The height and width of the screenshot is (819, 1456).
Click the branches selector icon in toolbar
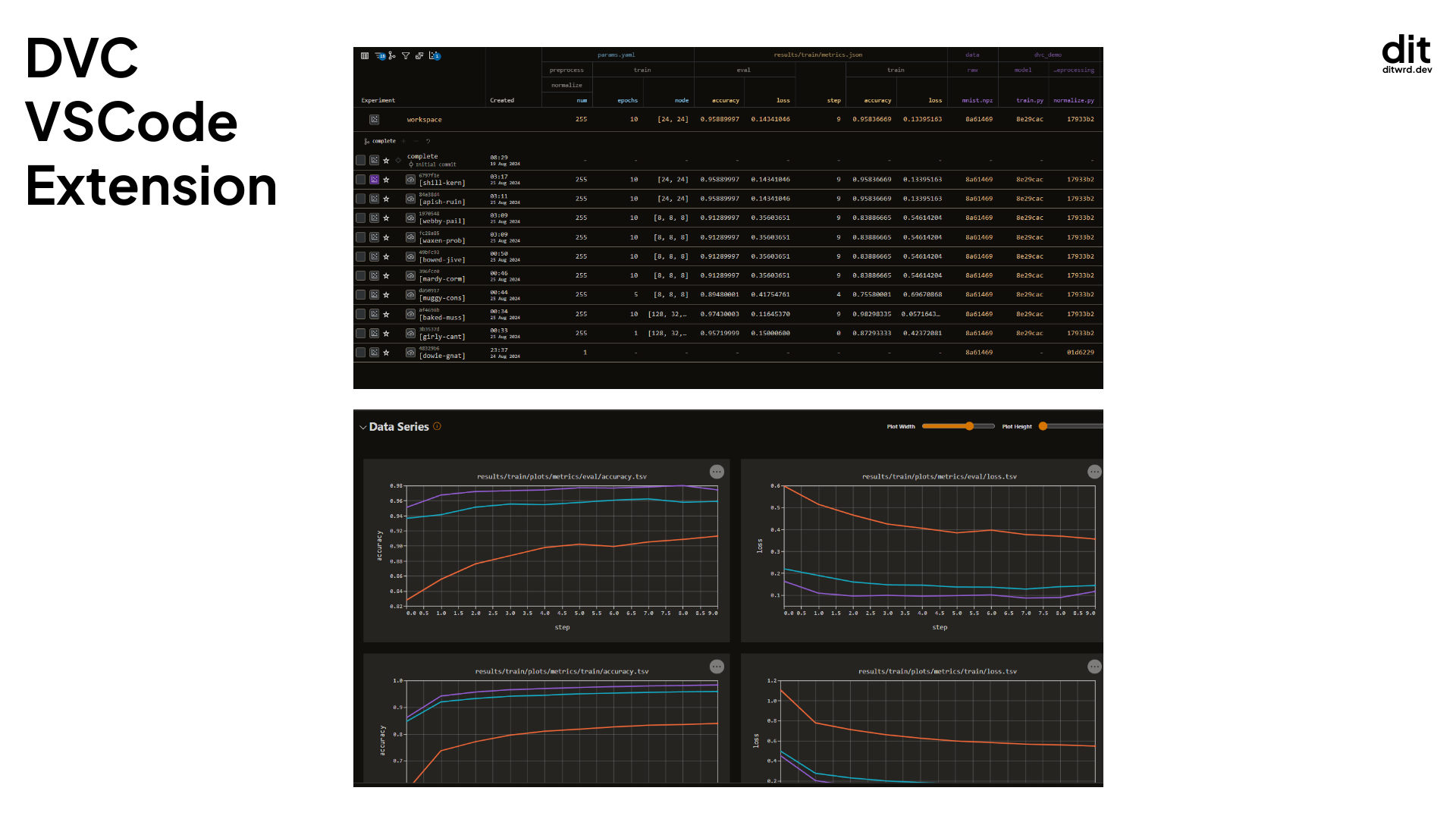[392, 55]
